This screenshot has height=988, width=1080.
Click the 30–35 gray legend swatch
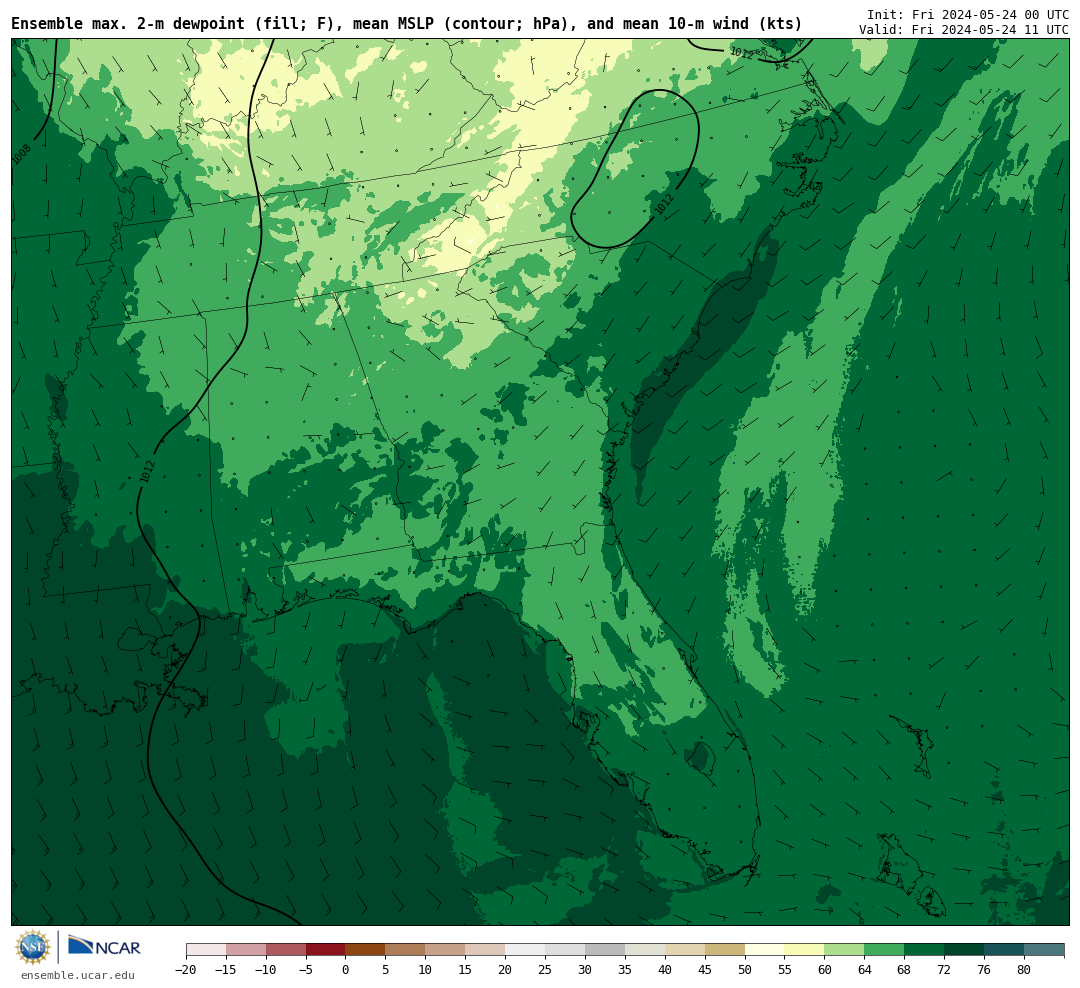[x=605, y=950]
